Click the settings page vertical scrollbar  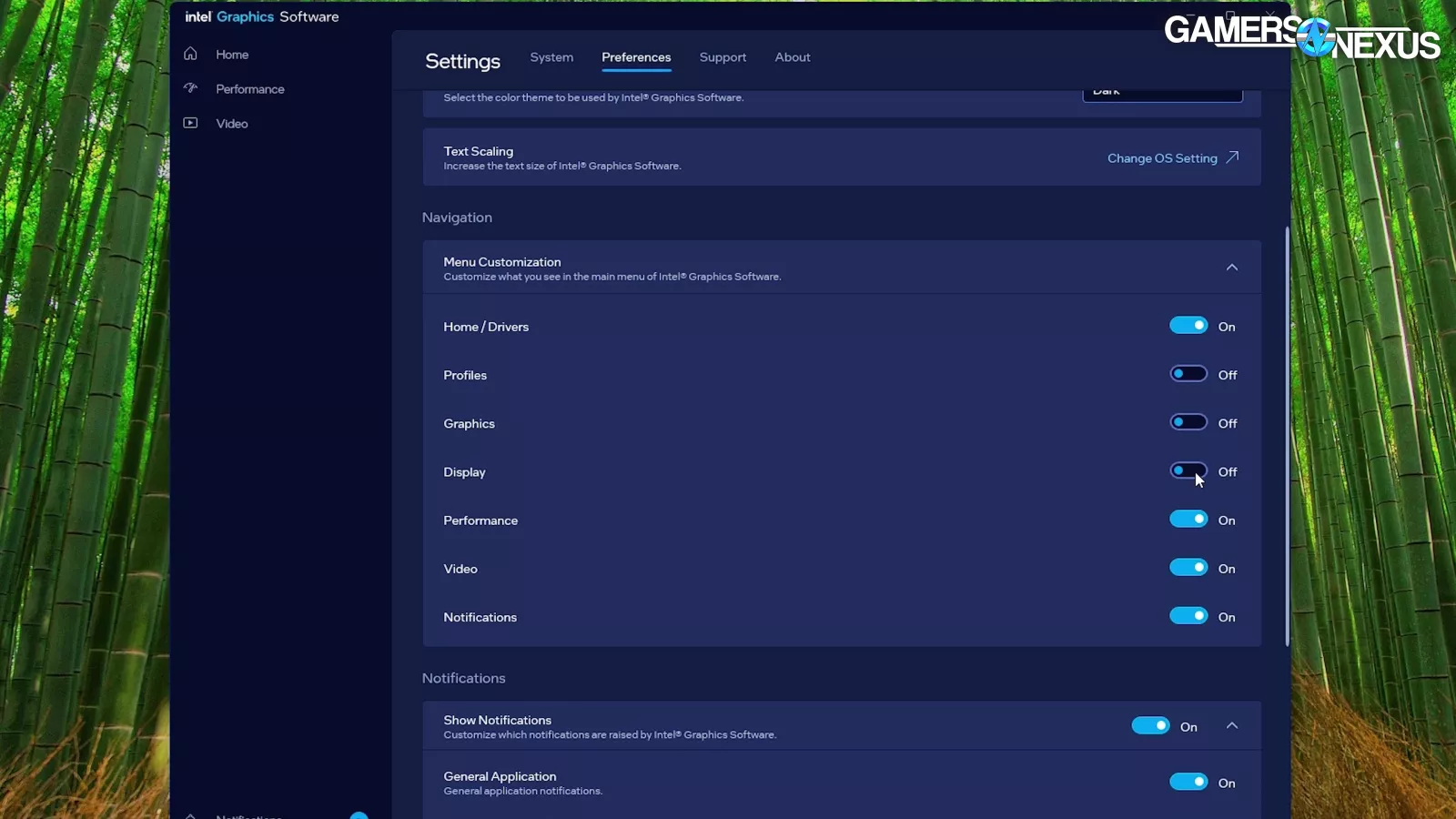1287,437
